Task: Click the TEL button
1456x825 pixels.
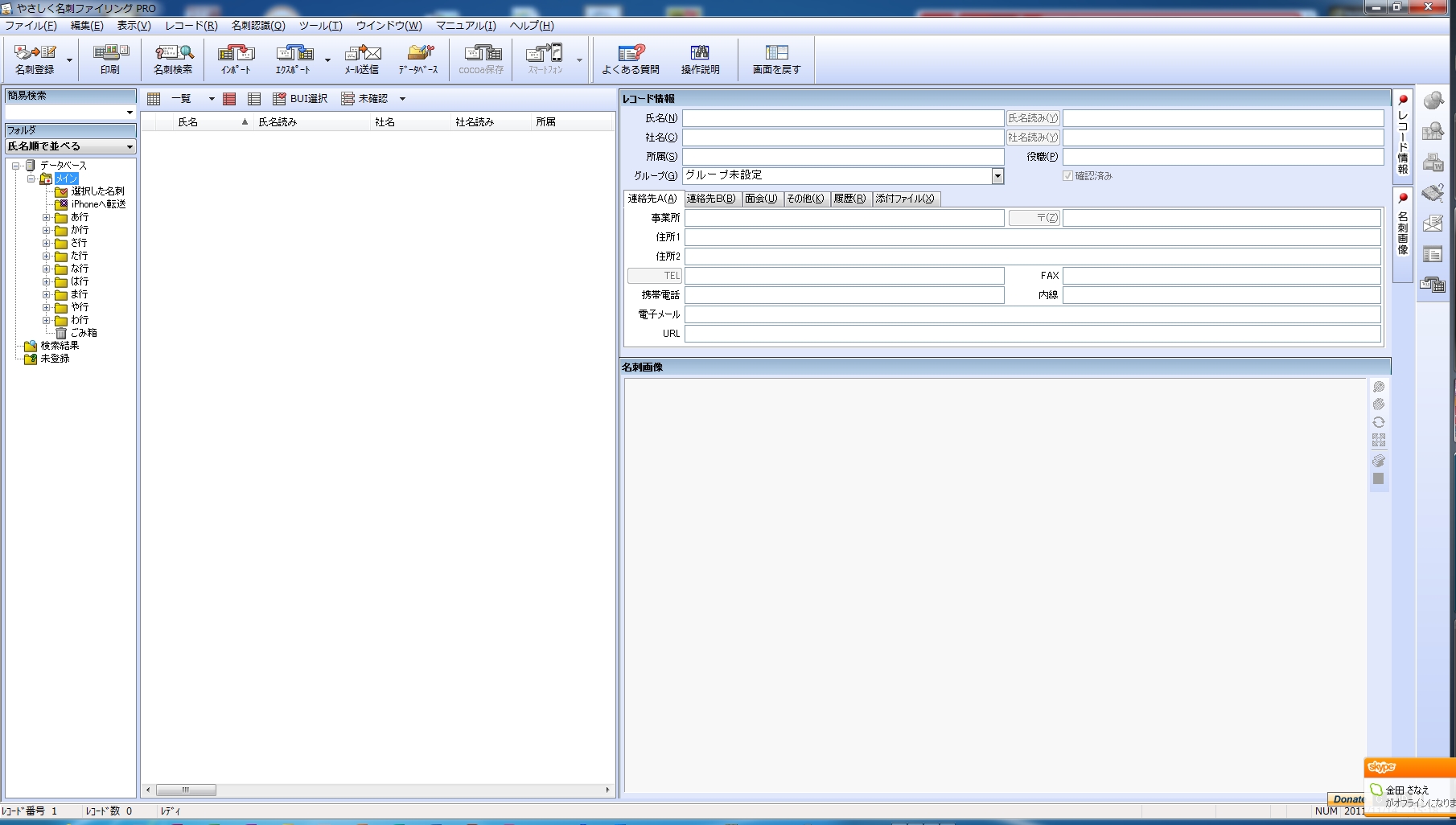Action: point(655,276)
